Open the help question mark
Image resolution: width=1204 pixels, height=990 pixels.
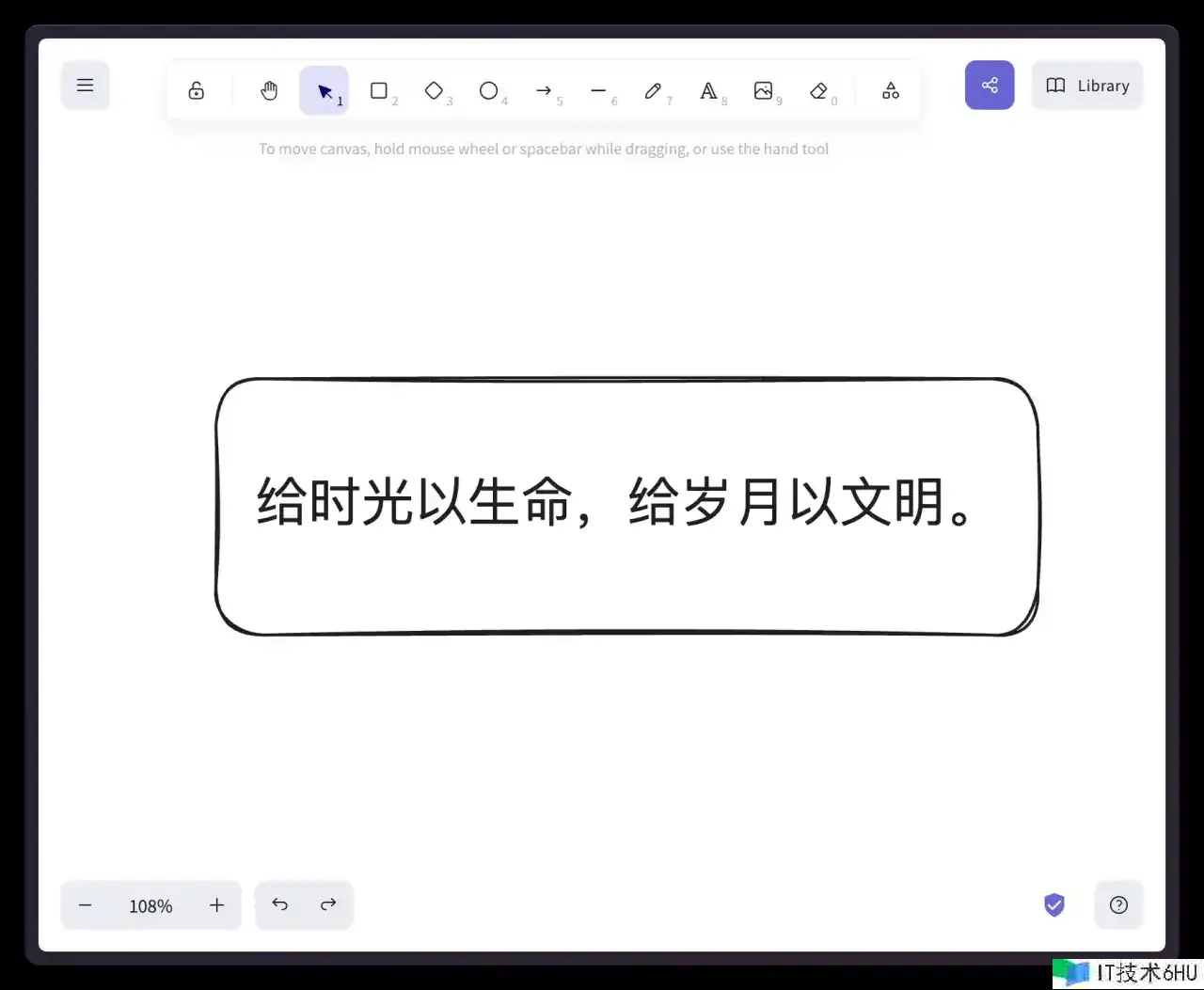(1118, 904)
